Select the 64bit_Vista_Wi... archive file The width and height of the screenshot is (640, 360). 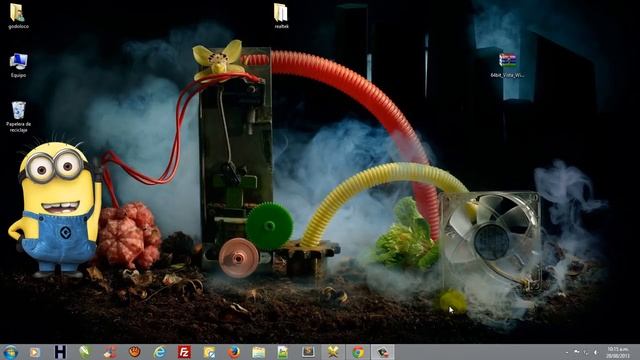507,65
